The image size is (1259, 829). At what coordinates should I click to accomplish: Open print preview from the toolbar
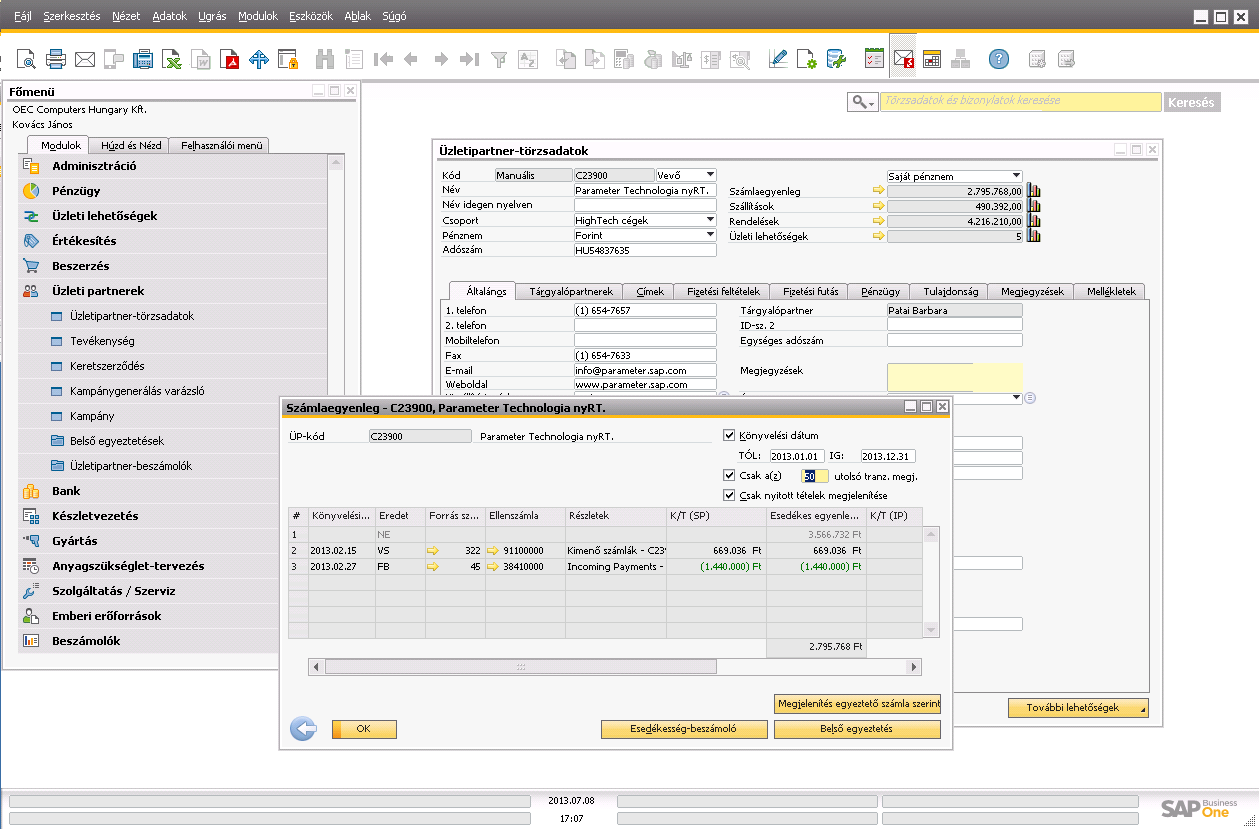pos(27,60)
